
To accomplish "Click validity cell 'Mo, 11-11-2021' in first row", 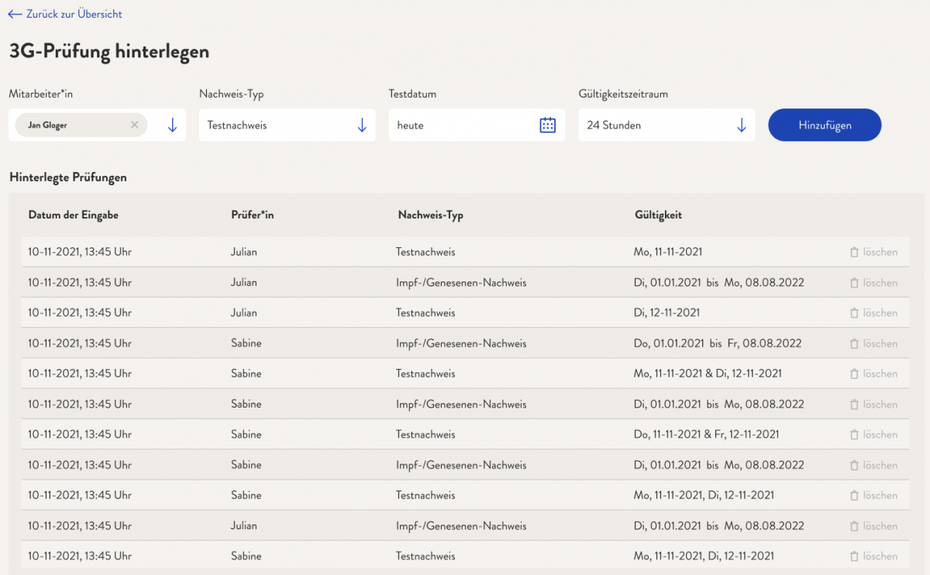I will click(x=668, y=252).
